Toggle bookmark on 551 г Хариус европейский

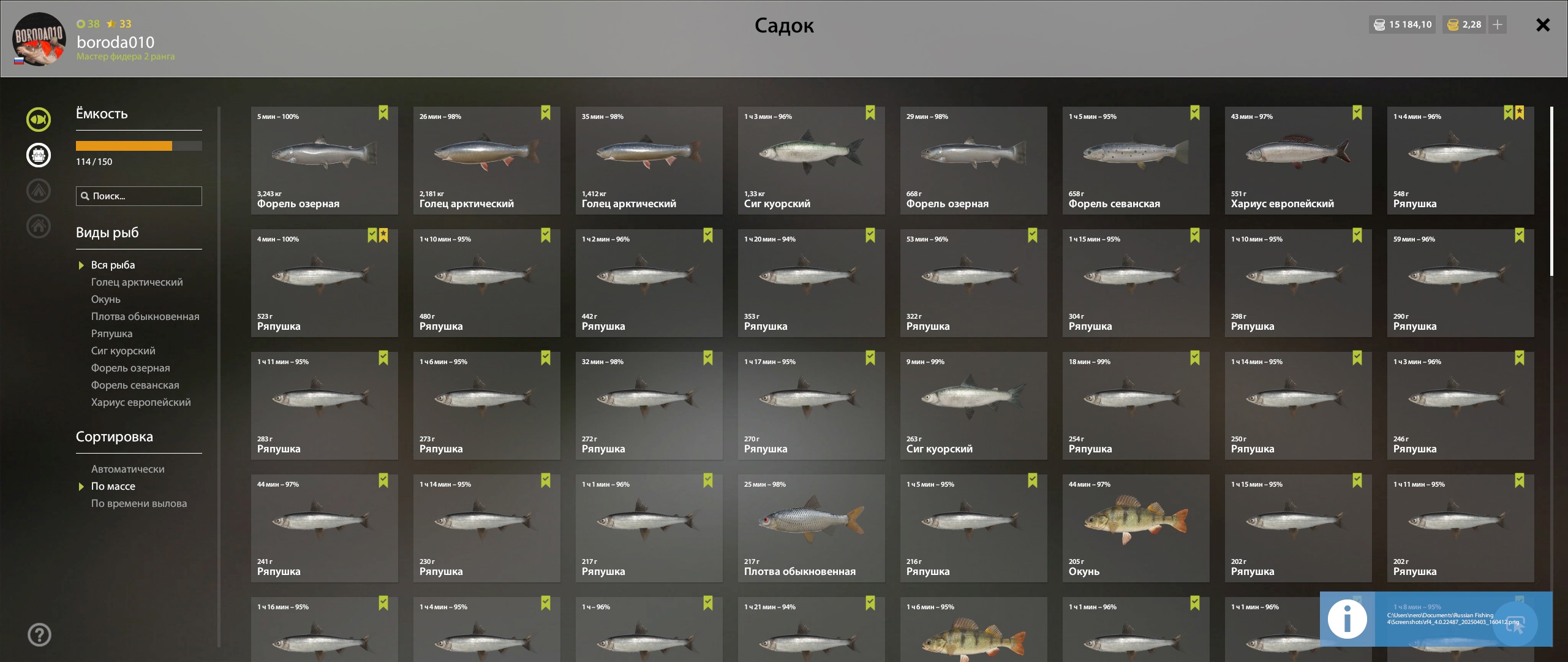1357,113
